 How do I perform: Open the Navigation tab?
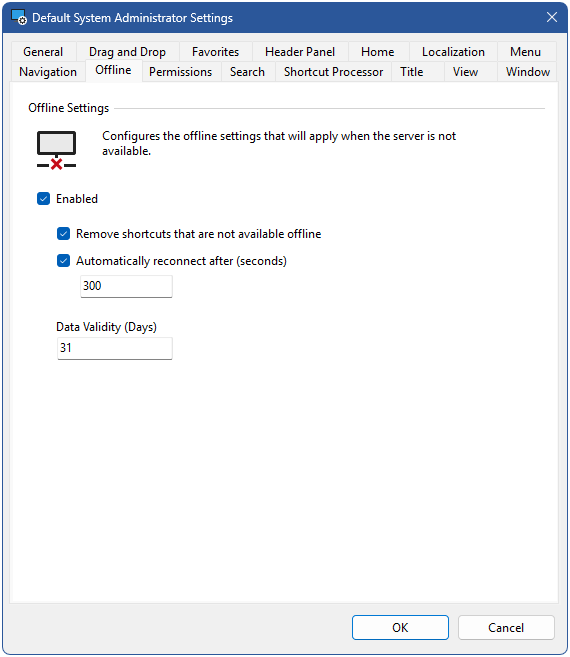(x=48, y=72)
